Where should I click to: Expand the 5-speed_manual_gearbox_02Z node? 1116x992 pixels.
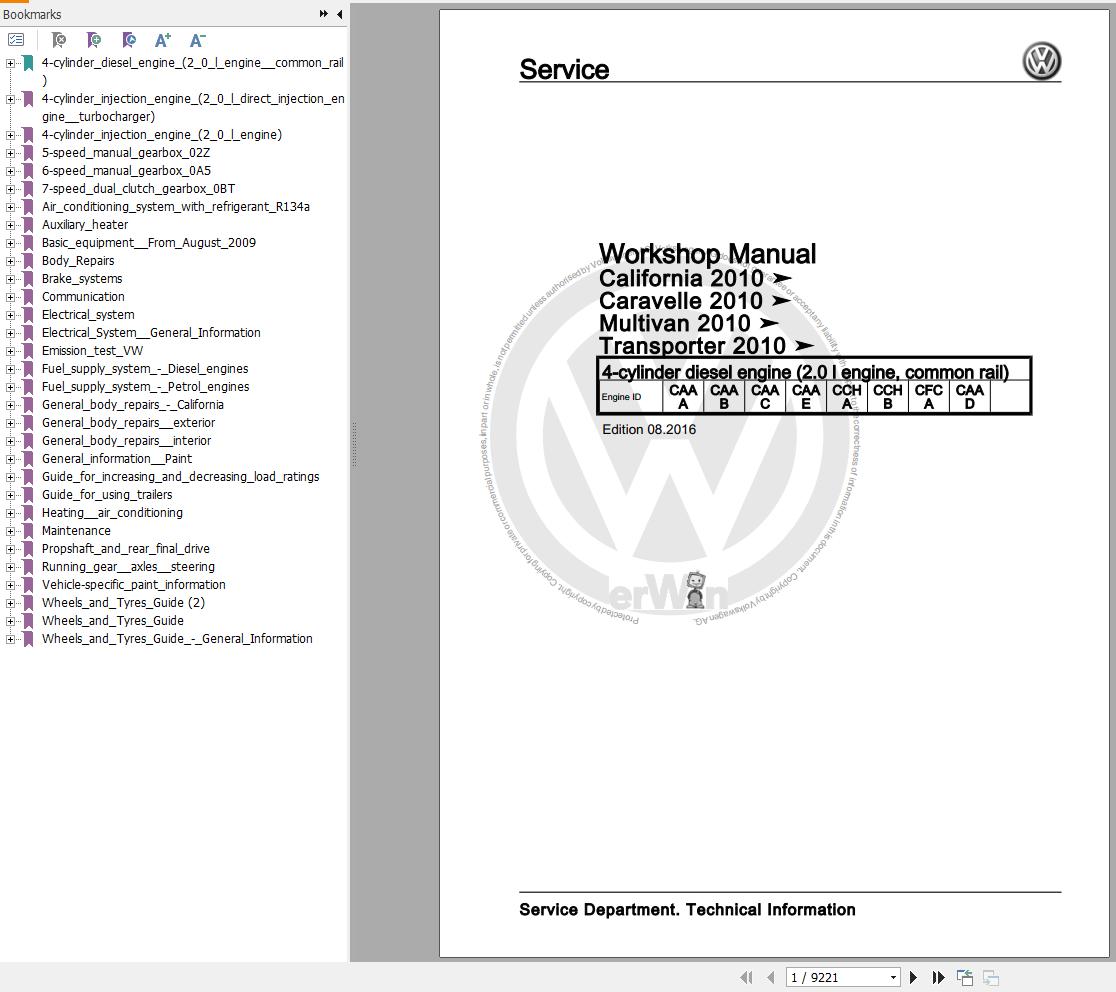(x=10, y=153)
